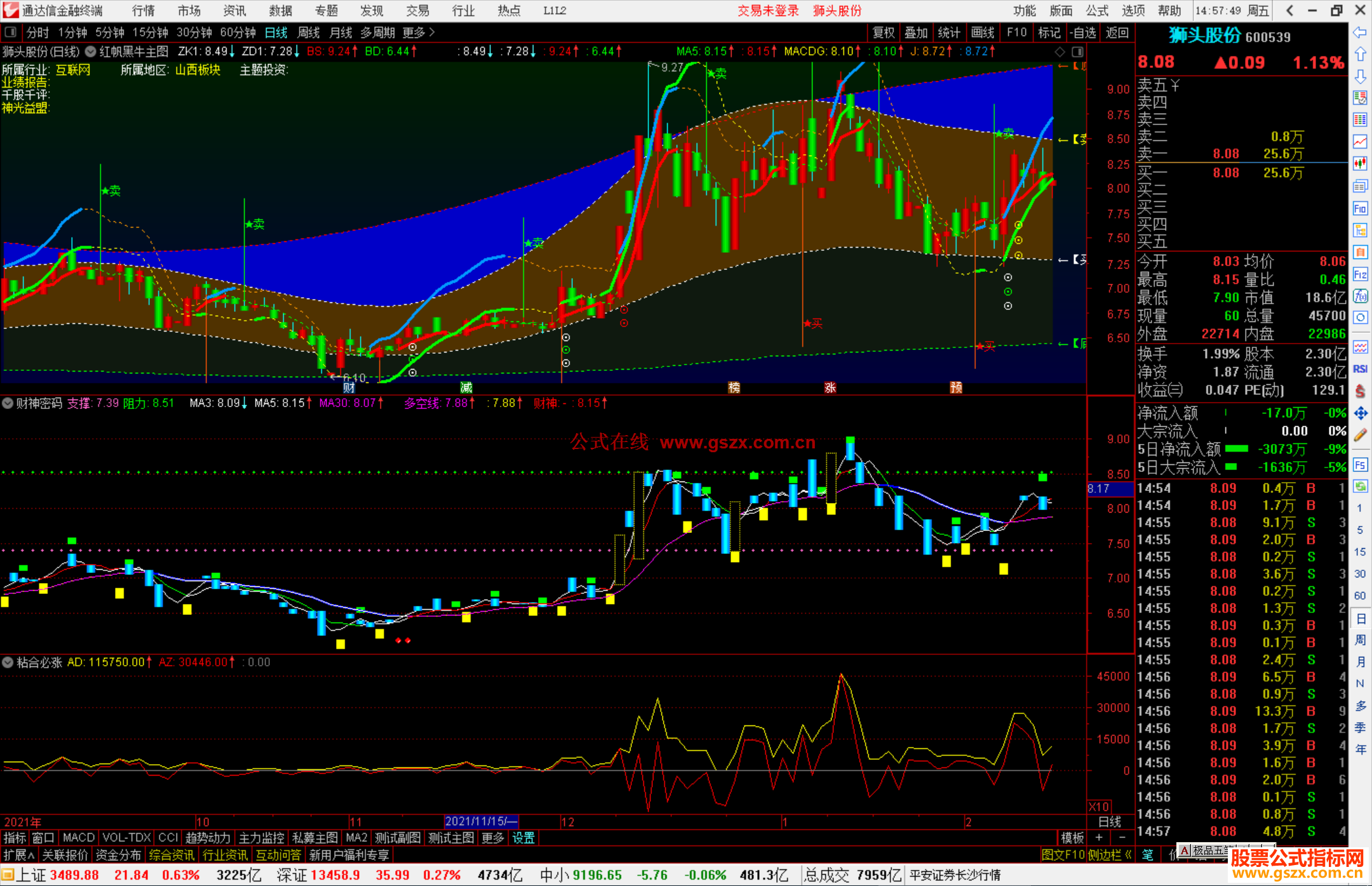Toggle the round marker beside 红帆黑牛主图

click(91, 51)
